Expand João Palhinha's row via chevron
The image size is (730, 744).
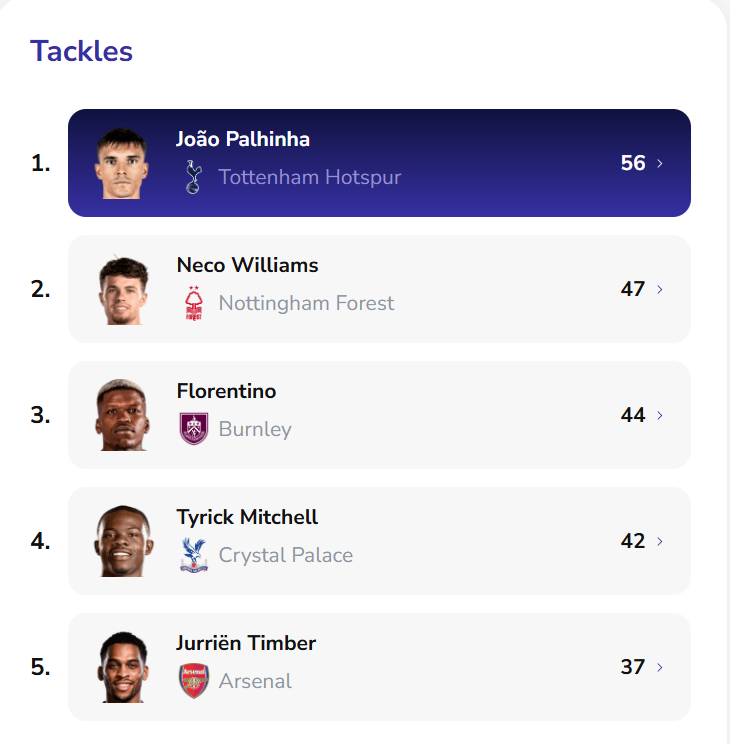tap(660, 163)
